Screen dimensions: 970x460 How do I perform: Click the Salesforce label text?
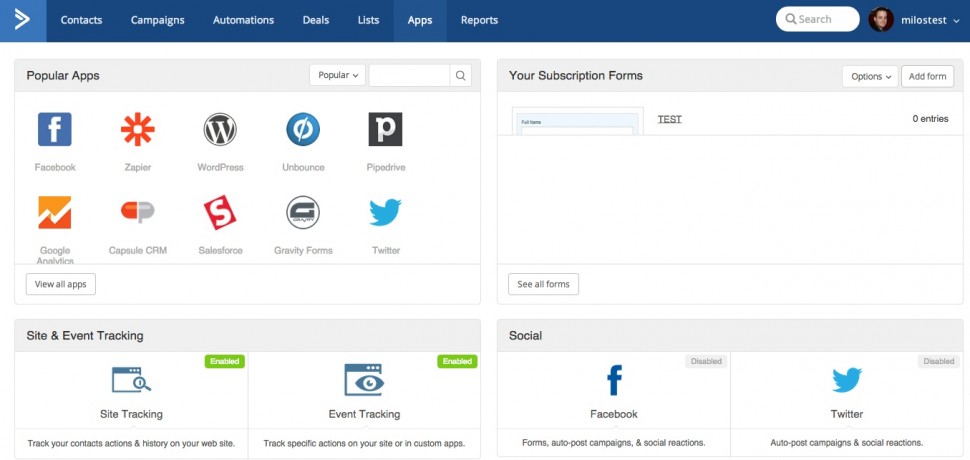coord(220,250)
